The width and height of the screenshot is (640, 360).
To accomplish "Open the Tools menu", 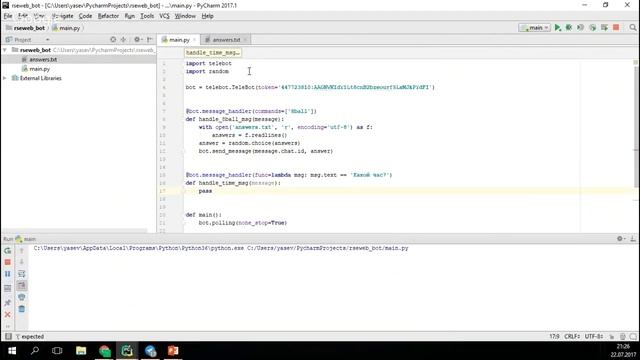I will [147, 16].
